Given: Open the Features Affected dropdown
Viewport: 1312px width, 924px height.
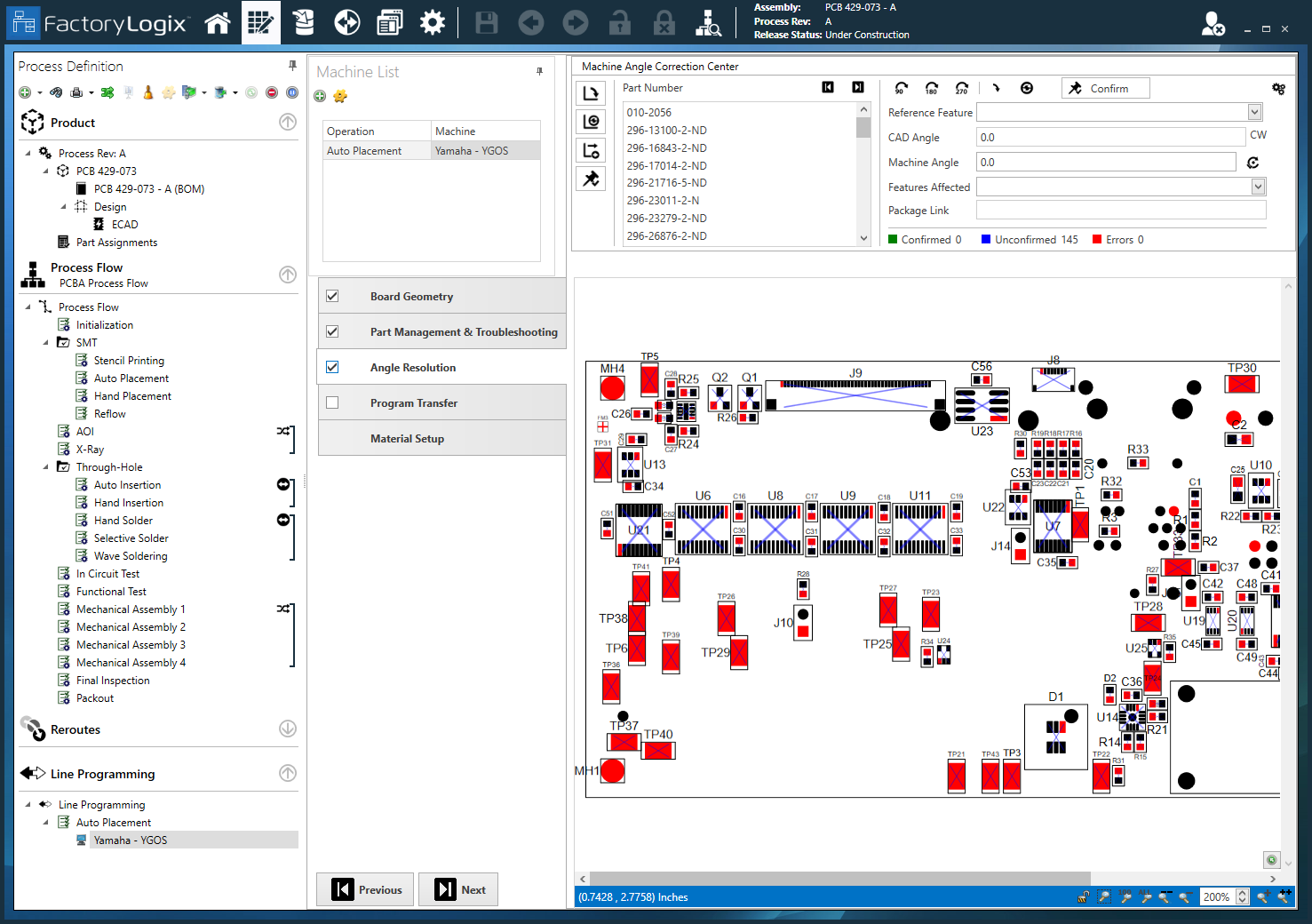Looking at the screenshot, I should [1258, 187].
